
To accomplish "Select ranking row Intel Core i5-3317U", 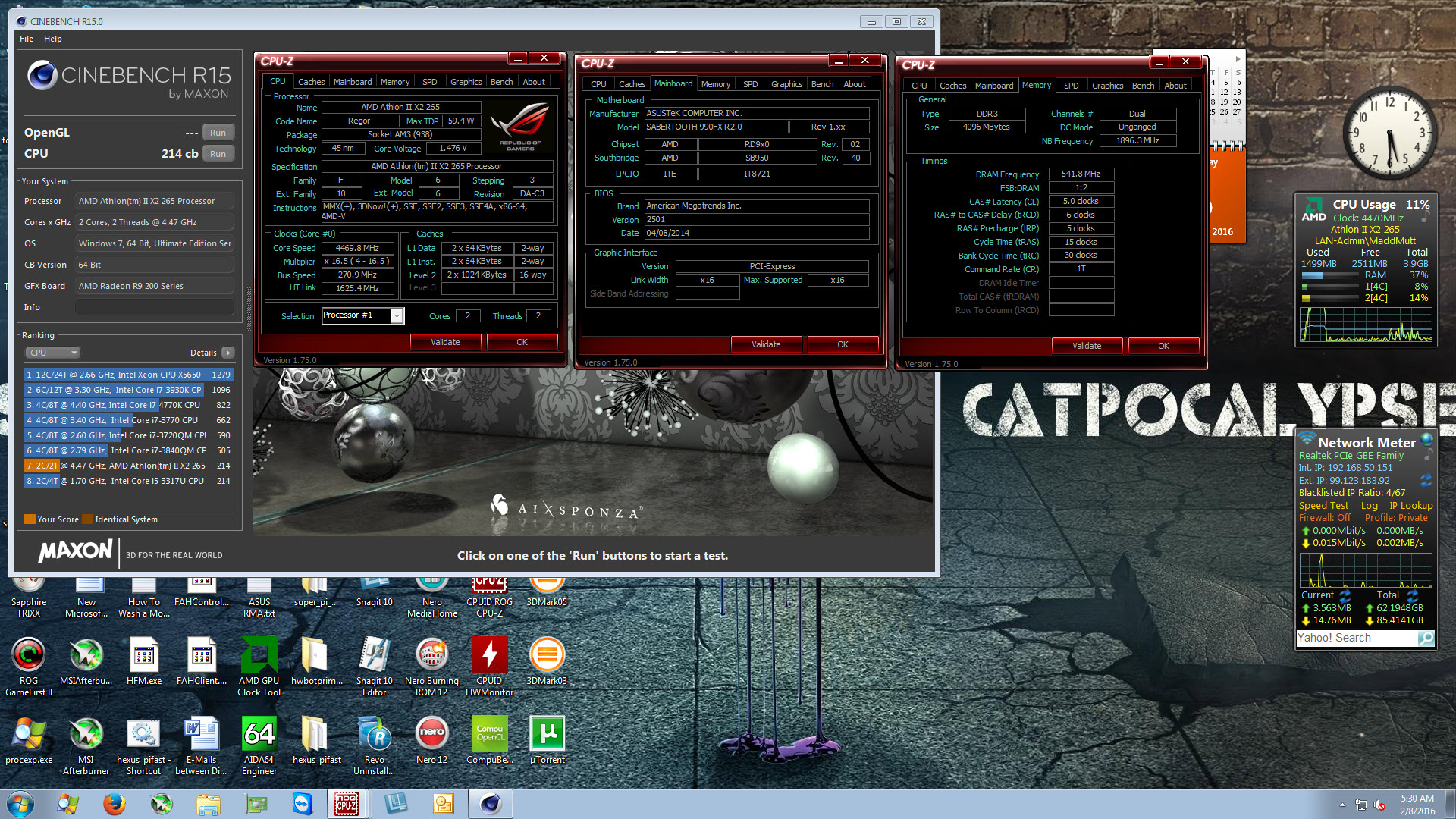I will tap(129, 481).
